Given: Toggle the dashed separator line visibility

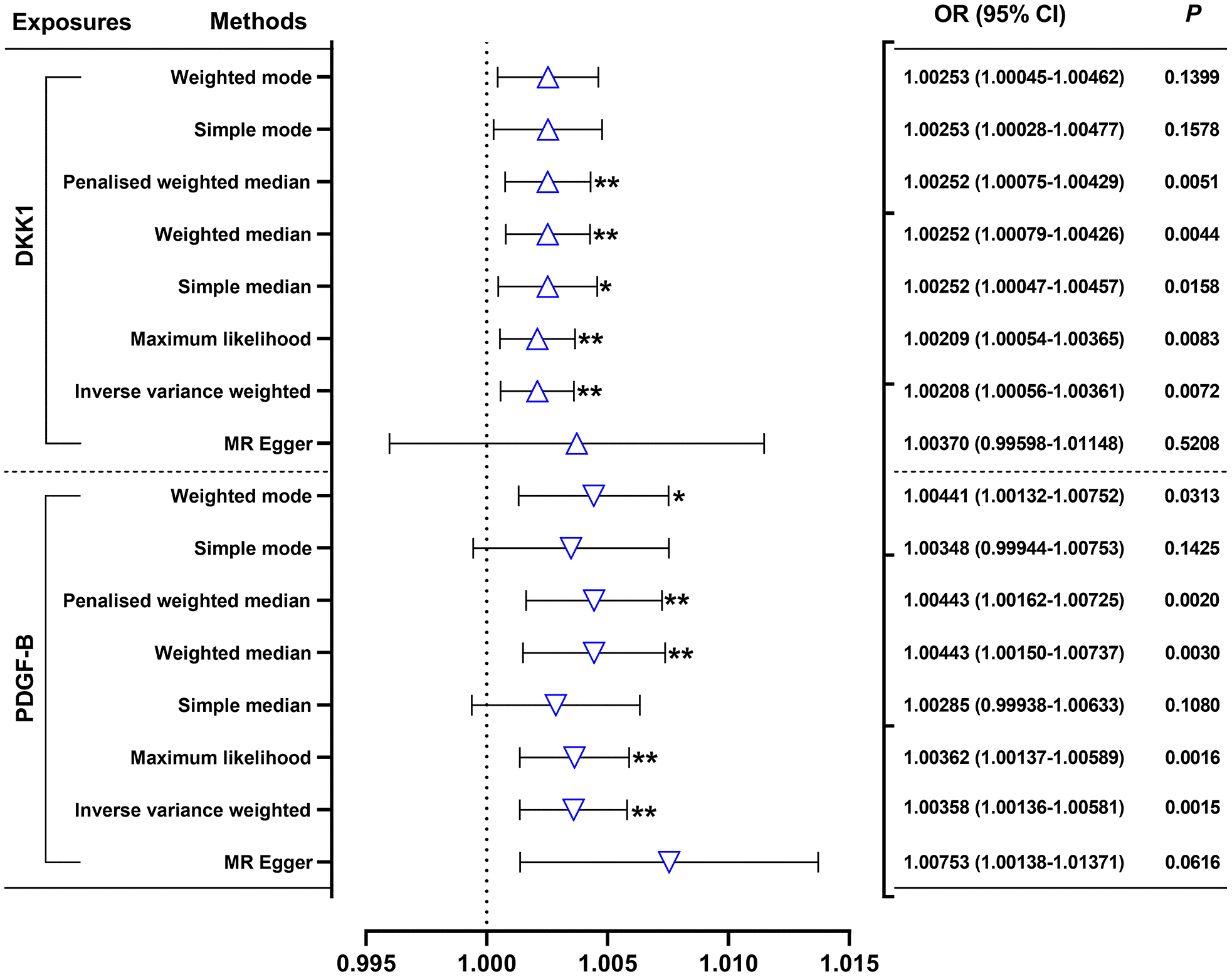Looking at the screenshot, I should [x=616, y=466].
